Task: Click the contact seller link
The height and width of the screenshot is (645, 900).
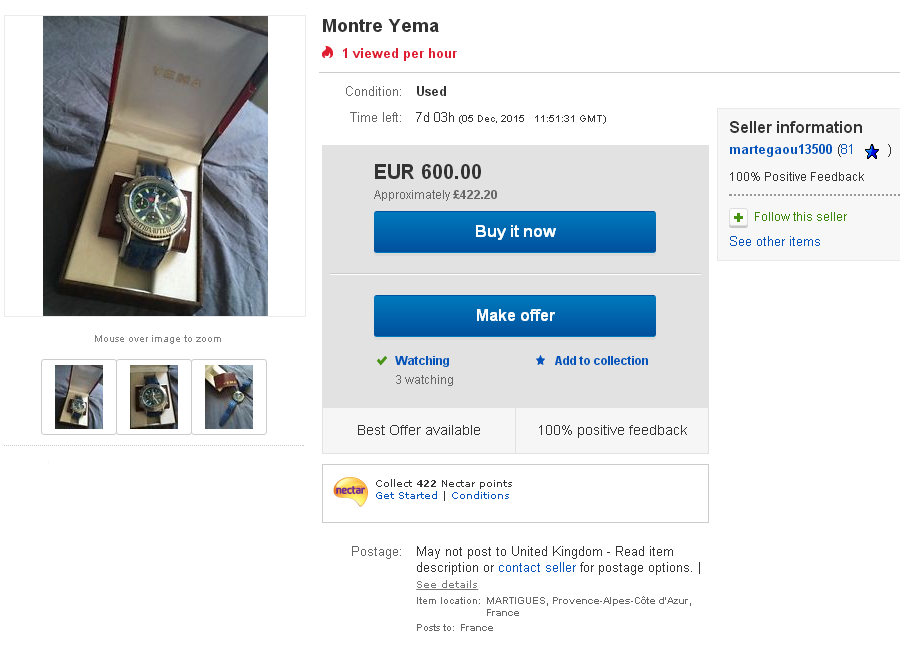Action: (x=537, y=568)
